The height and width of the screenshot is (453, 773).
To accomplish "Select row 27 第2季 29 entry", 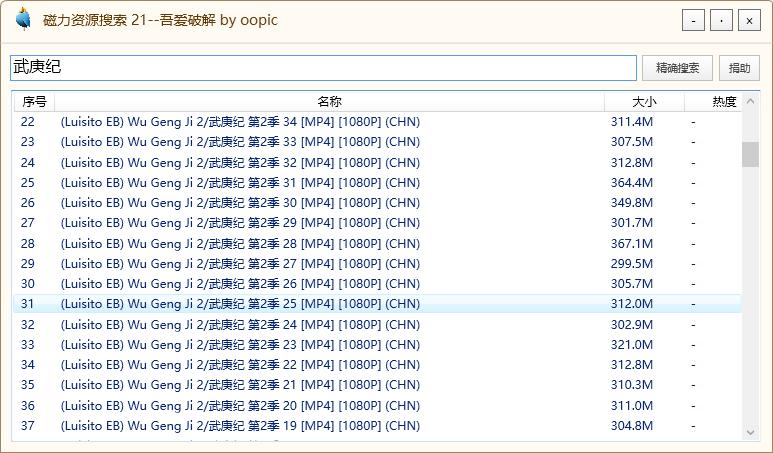I will point(377,223).
